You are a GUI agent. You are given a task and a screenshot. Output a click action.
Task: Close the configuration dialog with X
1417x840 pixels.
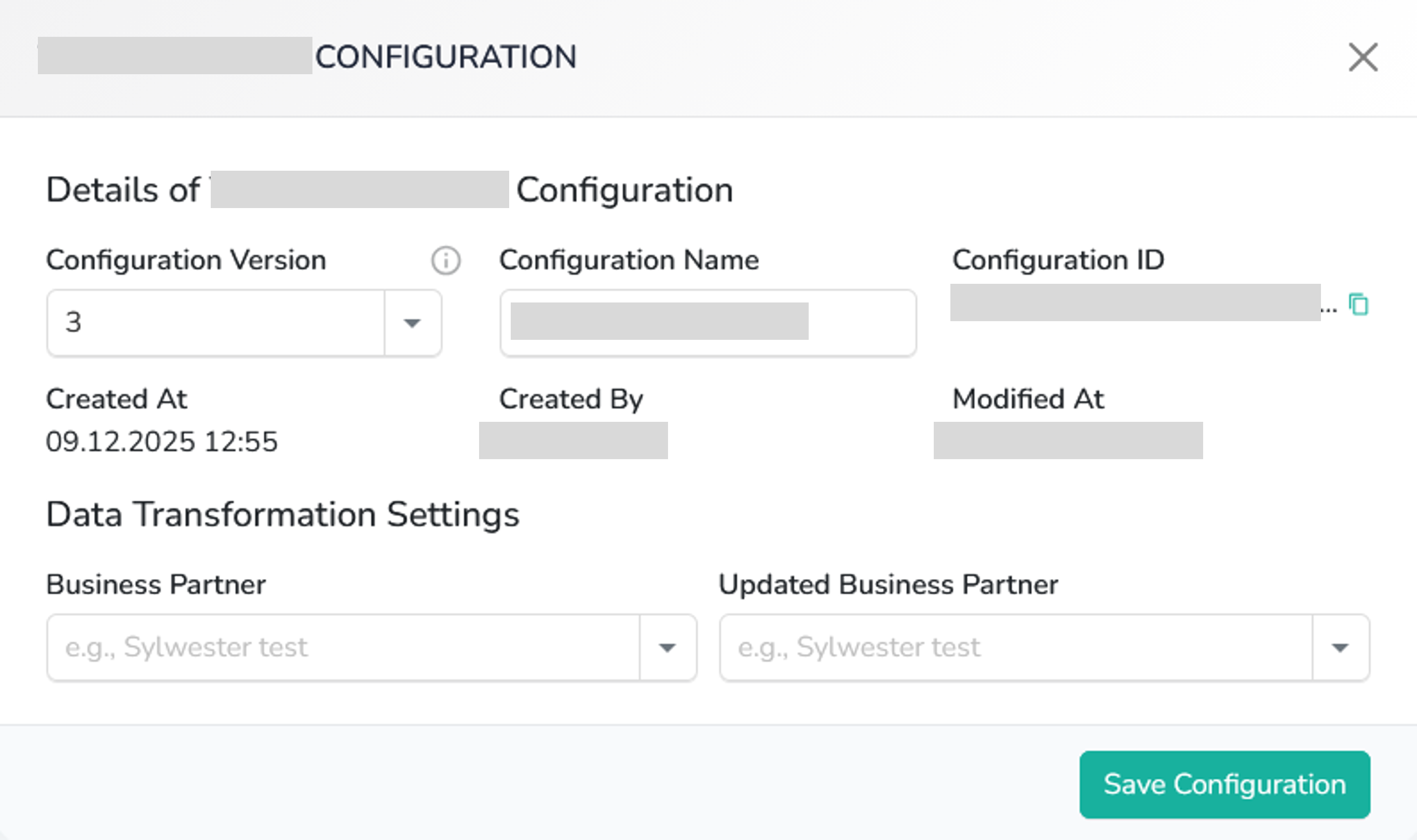tap(1363, 57)
